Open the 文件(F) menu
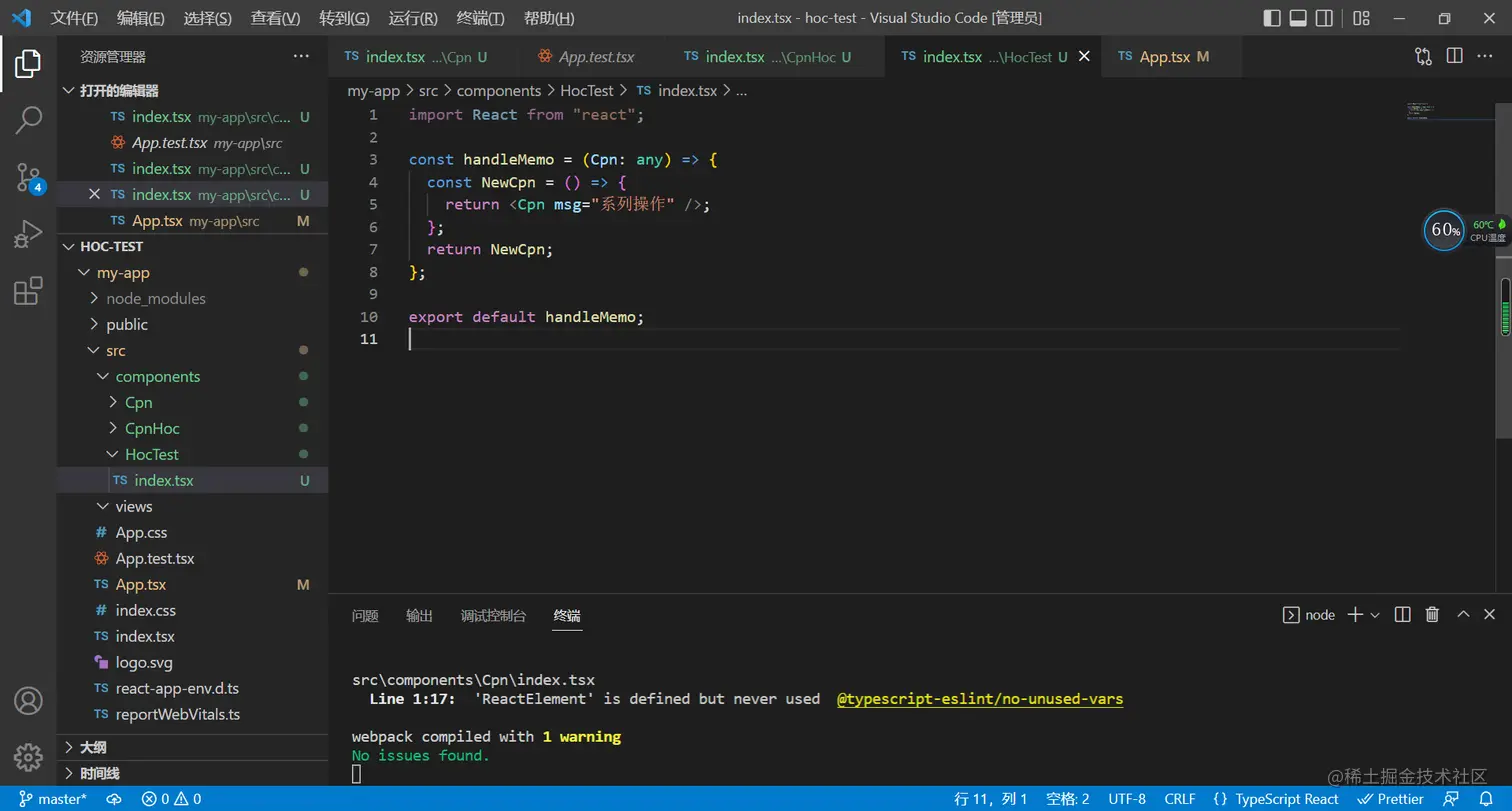This screenshot has height=811, width=1512. click(x=75, y=18)
